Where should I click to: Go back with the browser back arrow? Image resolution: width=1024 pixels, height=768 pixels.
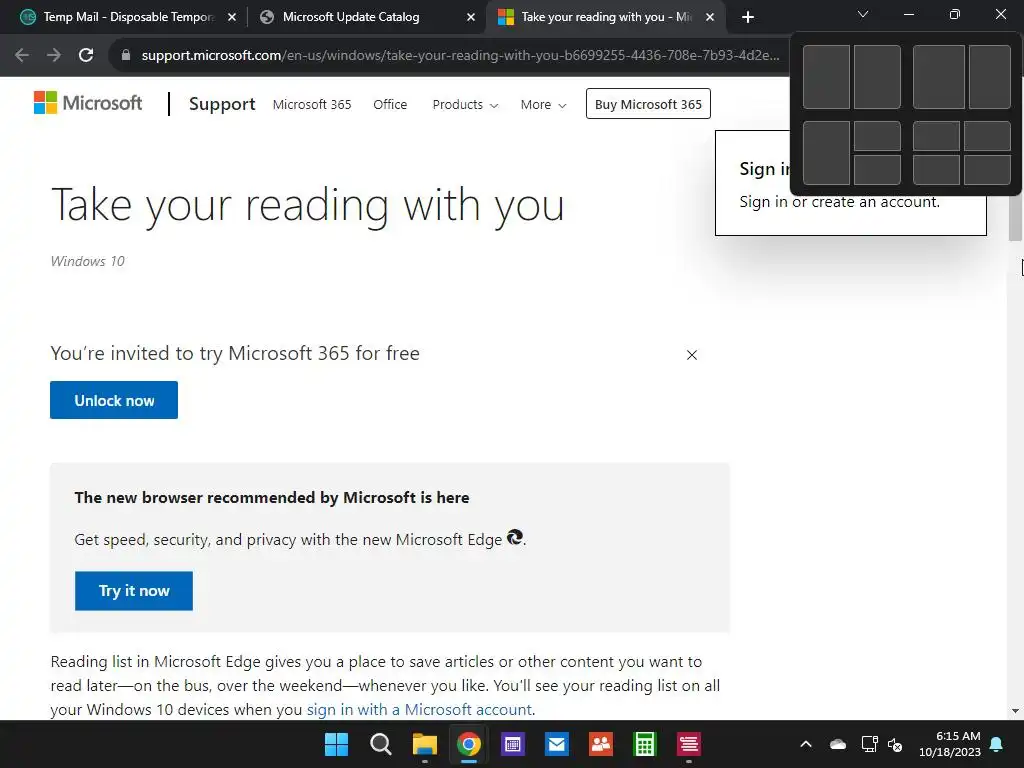click(x=22, y=56)
